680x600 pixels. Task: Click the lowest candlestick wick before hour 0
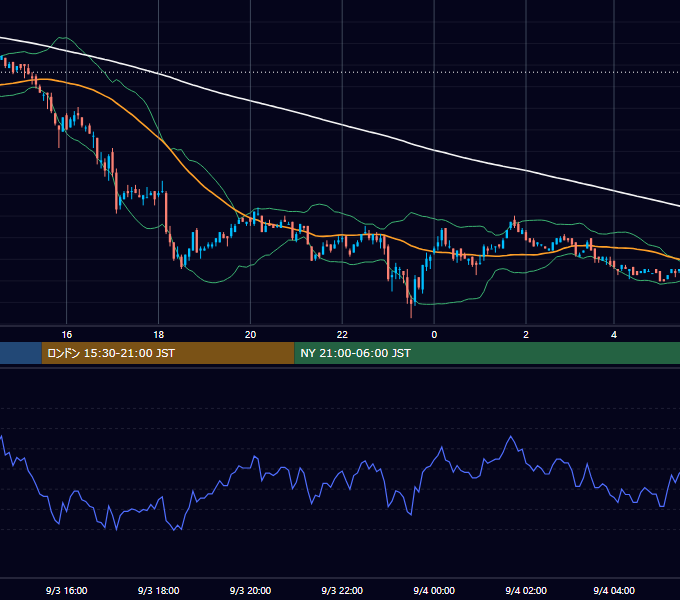pyautogui.click(x=411, y=311)
